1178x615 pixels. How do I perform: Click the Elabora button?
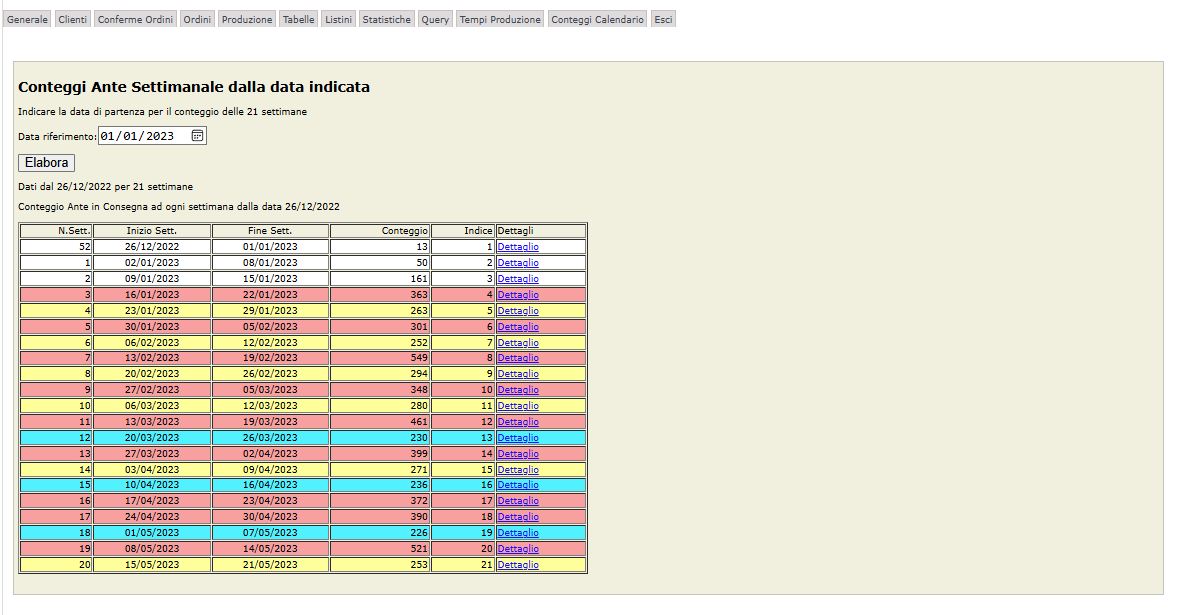click(47, 163)
